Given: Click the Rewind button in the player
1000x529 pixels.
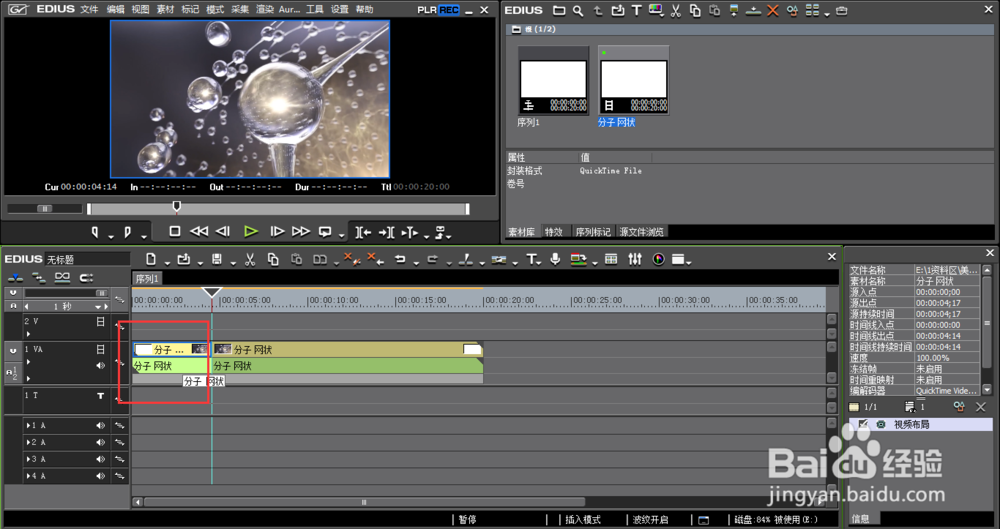Looking at the screenshot, I should click(199, 232).
